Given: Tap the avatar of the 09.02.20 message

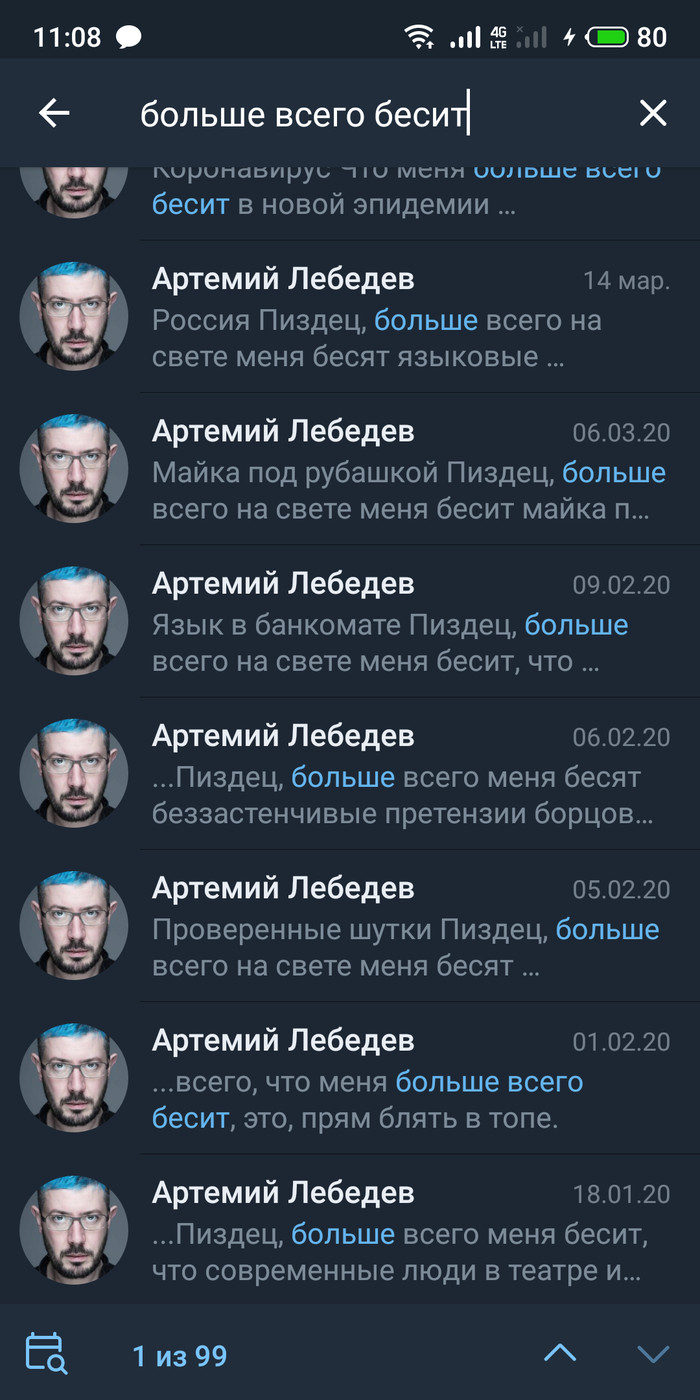Looking at the screenshot, I should pyautogui.click(x=74, y=621).
